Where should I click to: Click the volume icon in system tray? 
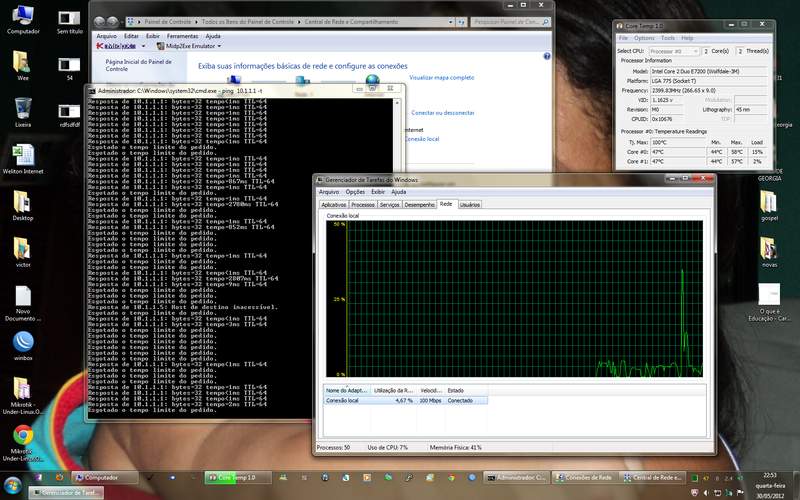click(x=706, y=492)
